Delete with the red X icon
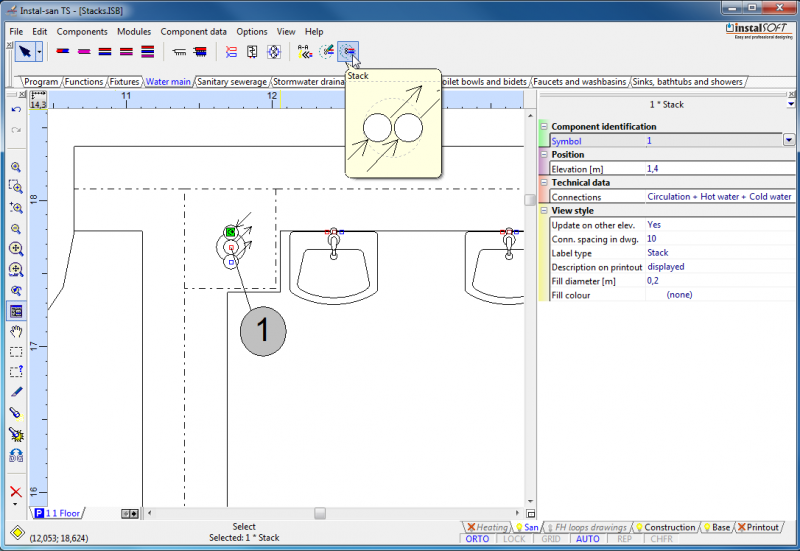 tap(16, 491)
